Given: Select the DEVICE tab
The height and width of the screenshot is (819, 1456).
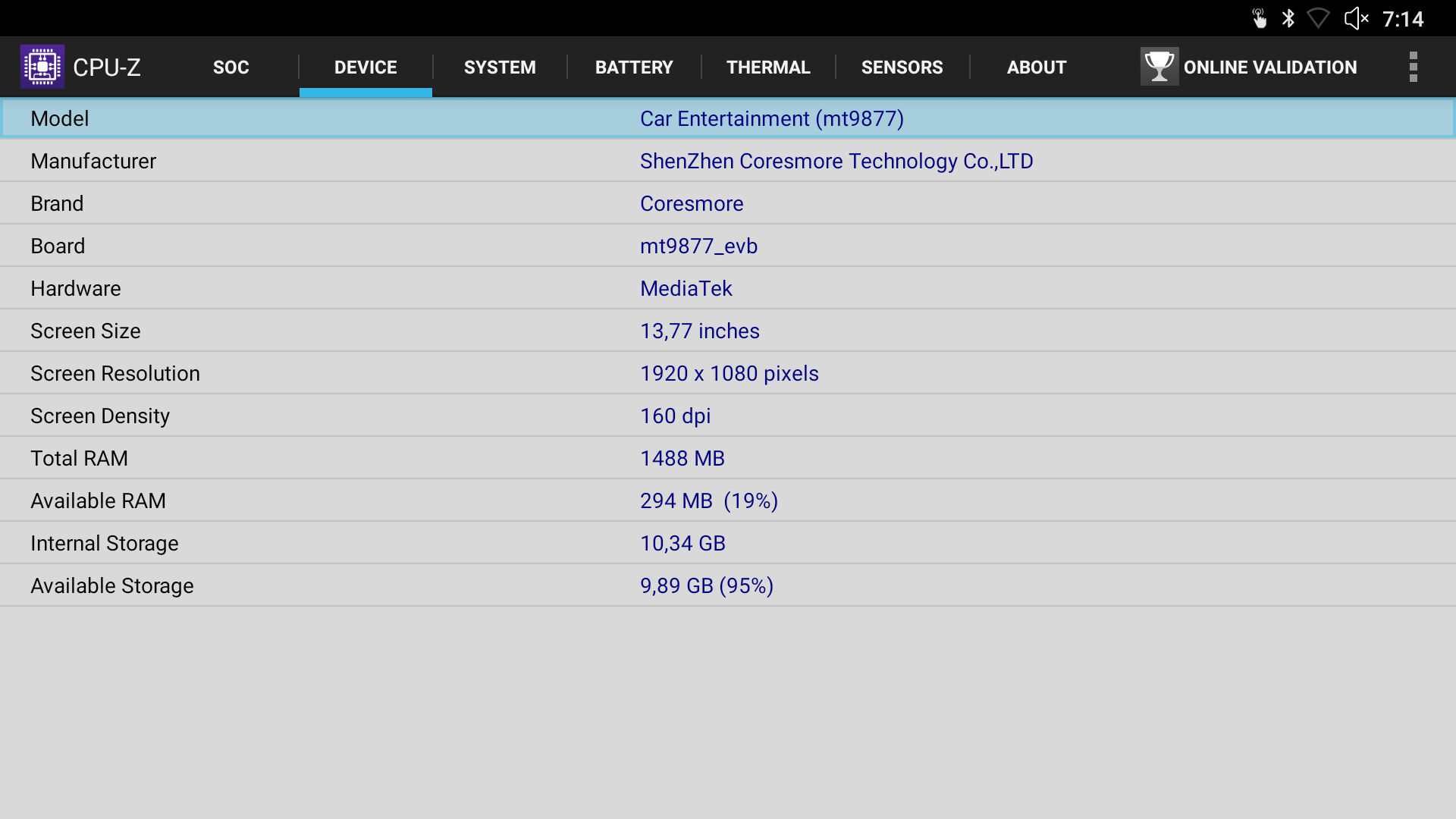Looking at the screenshot, I should pyautogui.click(x=366, y=67).
